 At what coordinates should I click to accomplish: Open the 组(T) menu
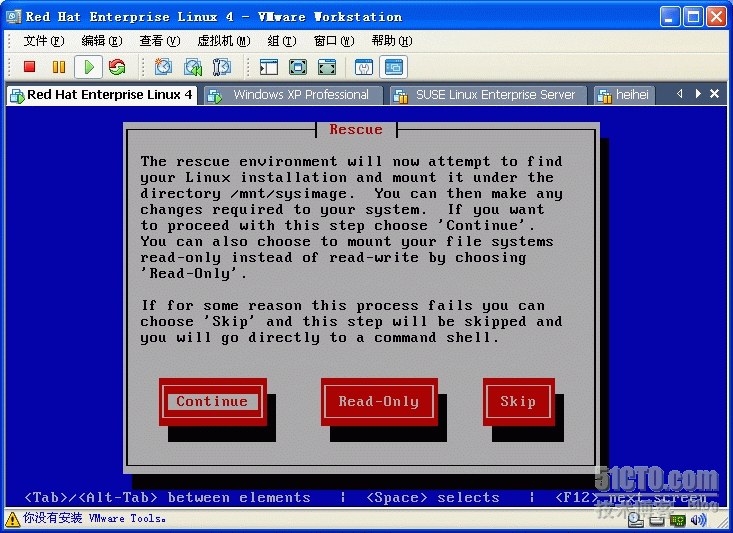click(282, 41)
